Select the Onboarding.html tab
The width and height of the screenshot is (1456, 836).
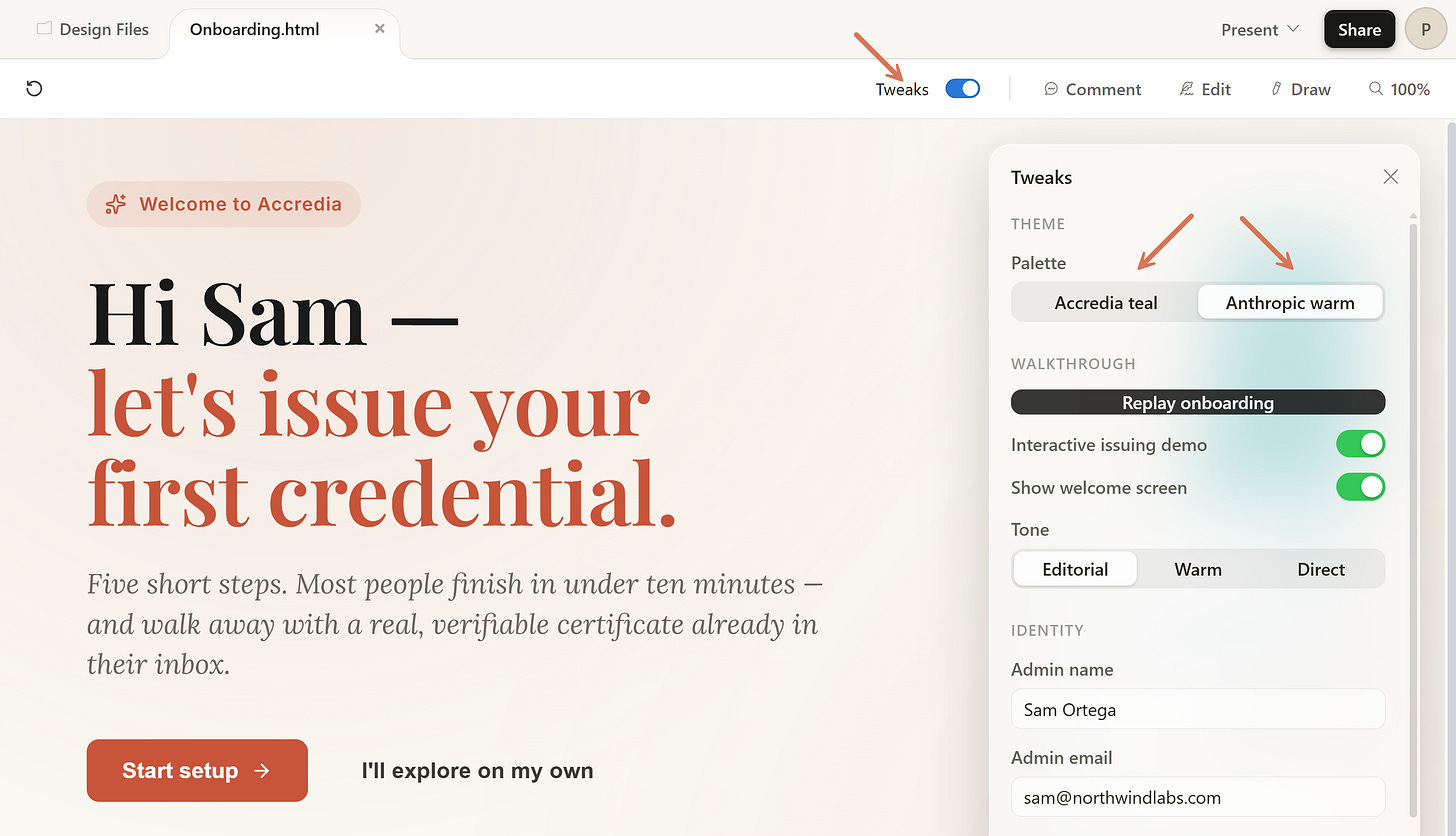click(284, 31)
